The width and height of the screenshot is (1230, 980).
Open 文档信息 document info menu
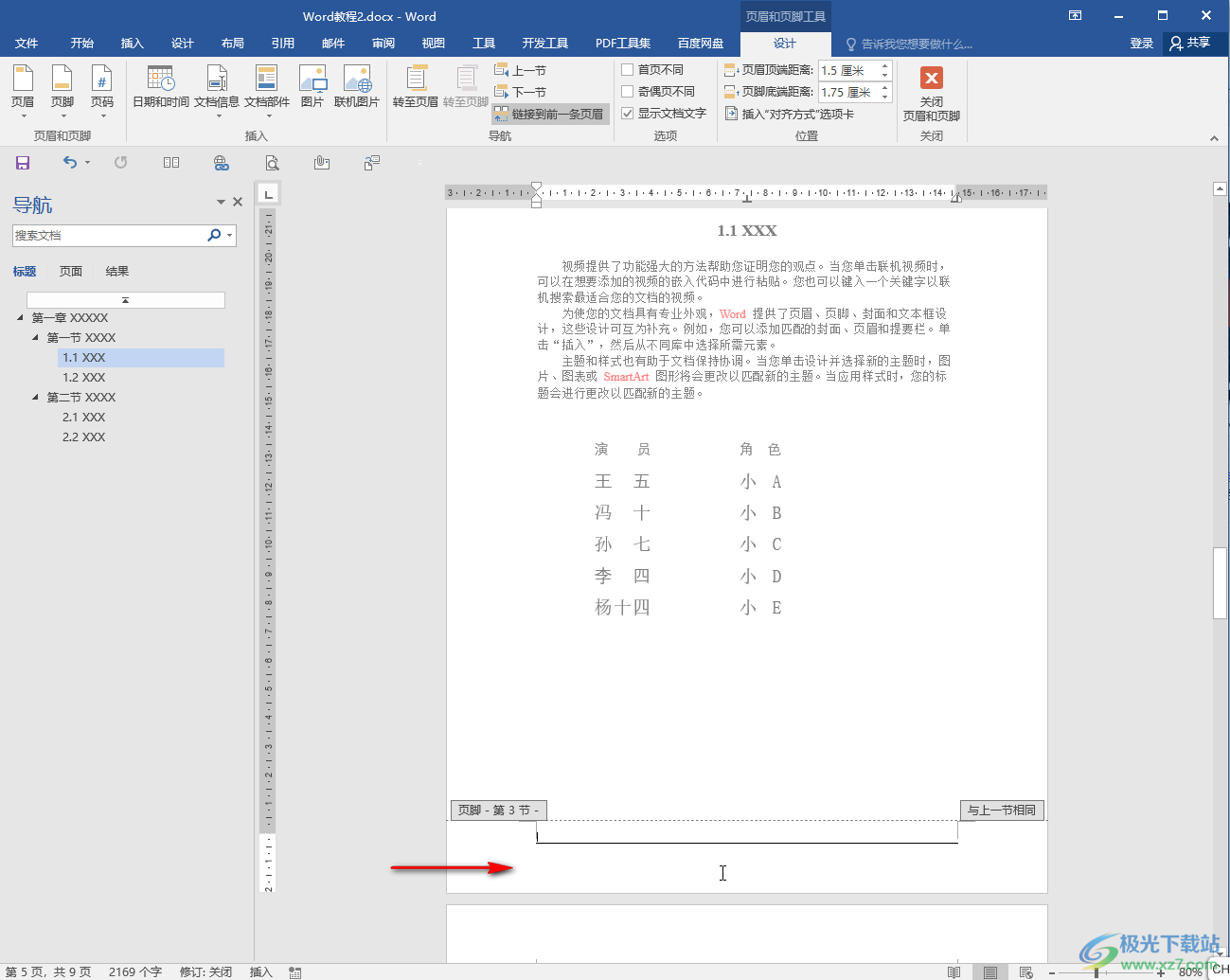[x=217, y=92]
